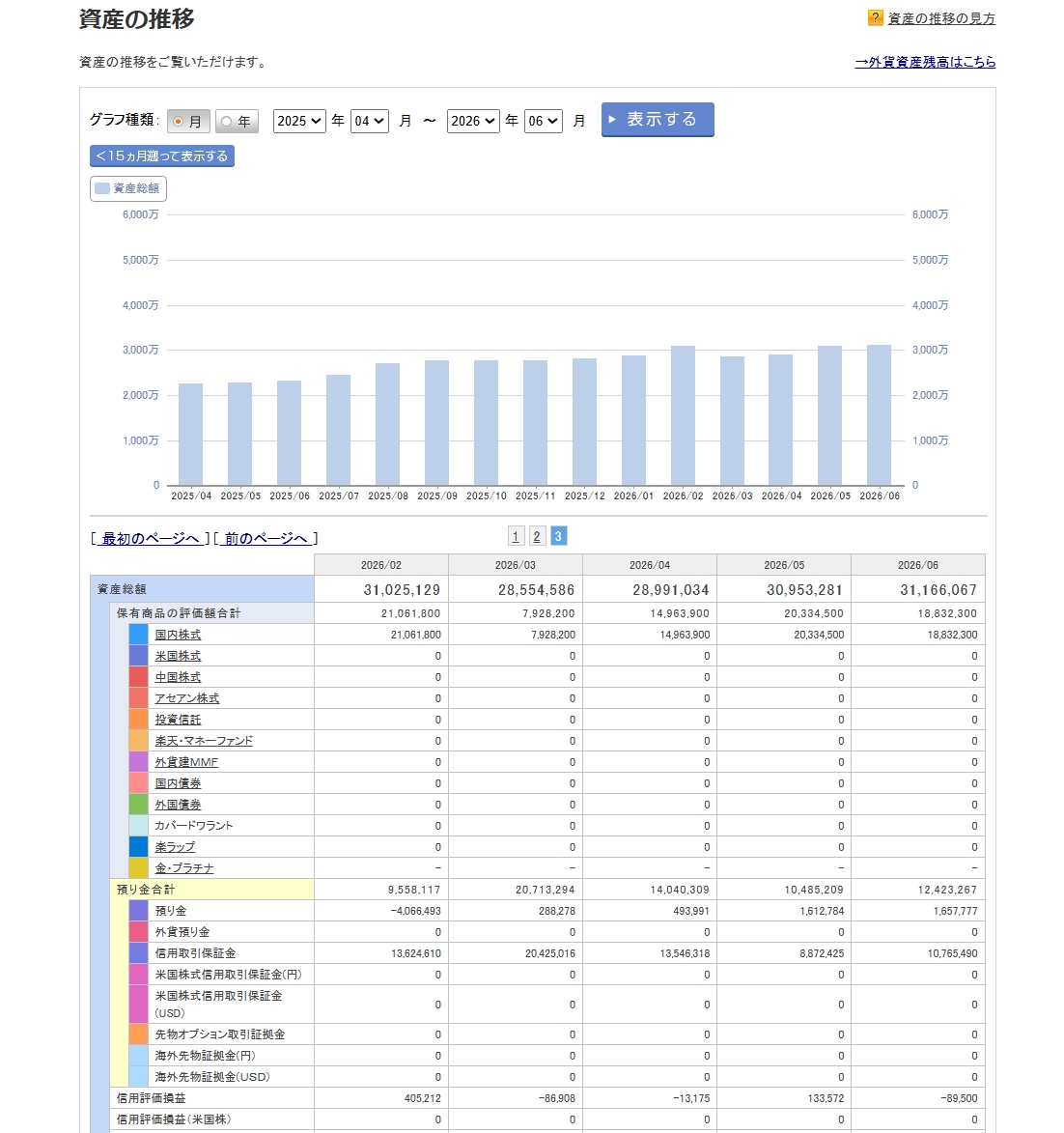Click 15ヵ月遡って表示する button
Image resolution: width=1064 pixels, height=1133 pixels.
coord(162,156)
